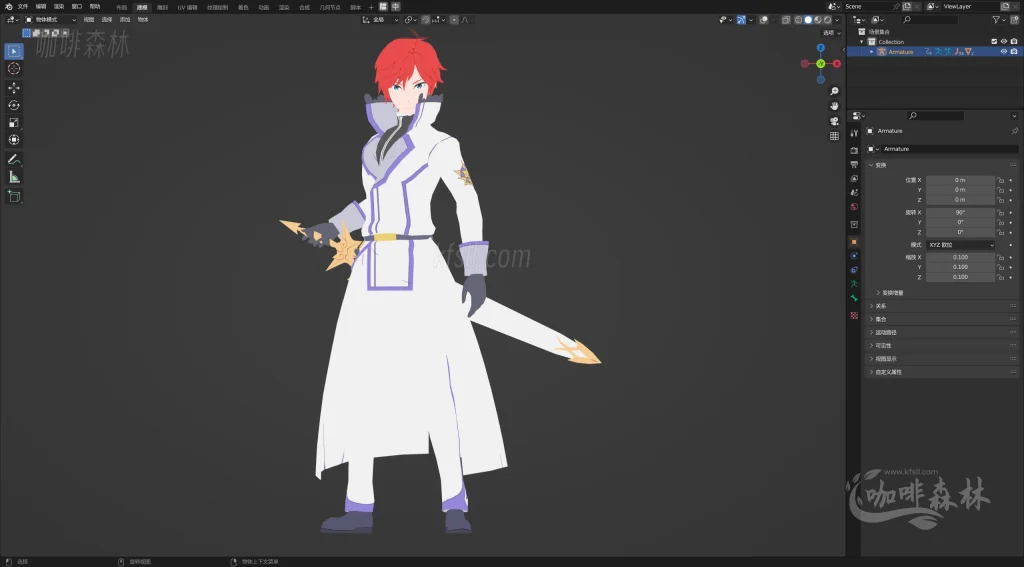This screenshot has height=567, width=1024.
Task: Select the Measure tool
Action: point(14,177)
